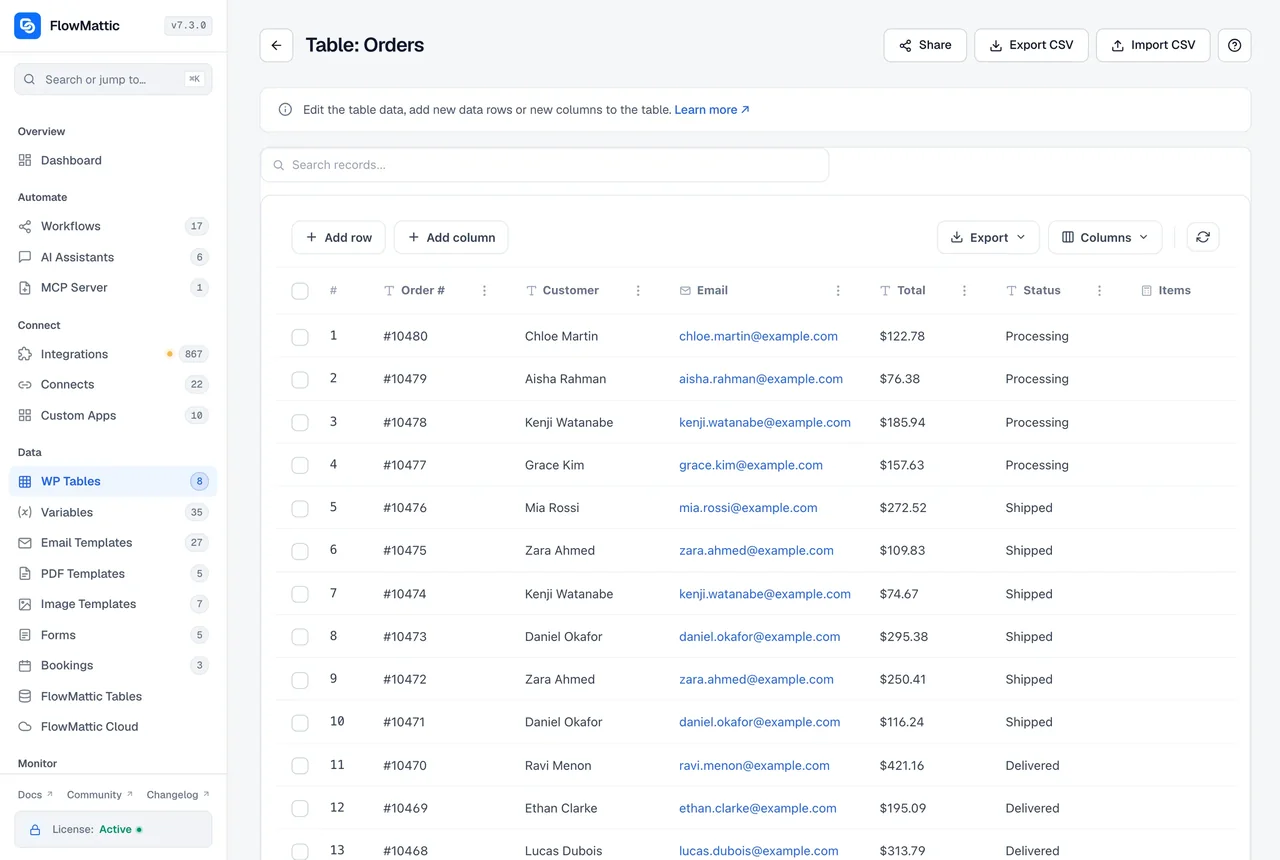The height and width of the screenshot is (860, 1280).
Task: Click the Export CSV button
Action: tap(1031, 45)
